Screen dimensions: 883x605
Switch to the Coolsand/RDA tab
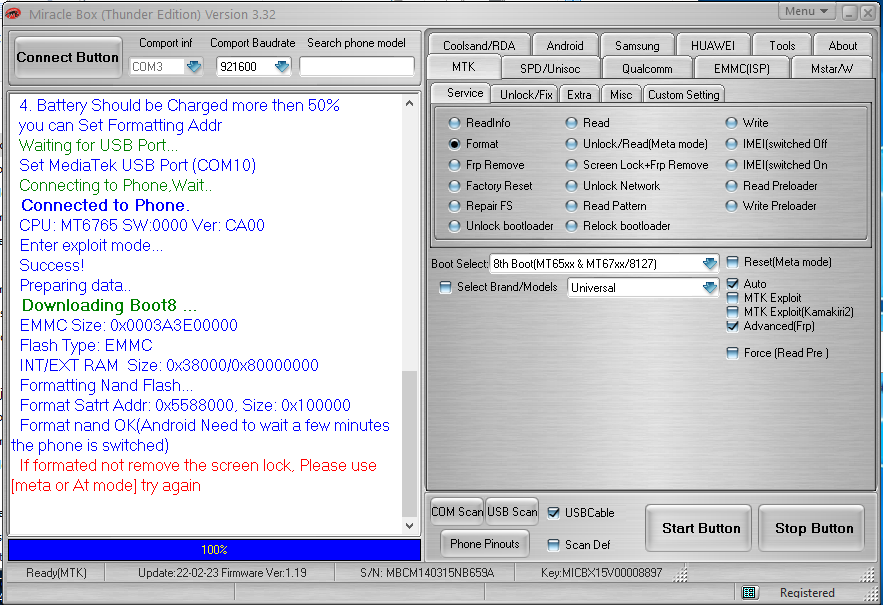(x=479, y=46)
